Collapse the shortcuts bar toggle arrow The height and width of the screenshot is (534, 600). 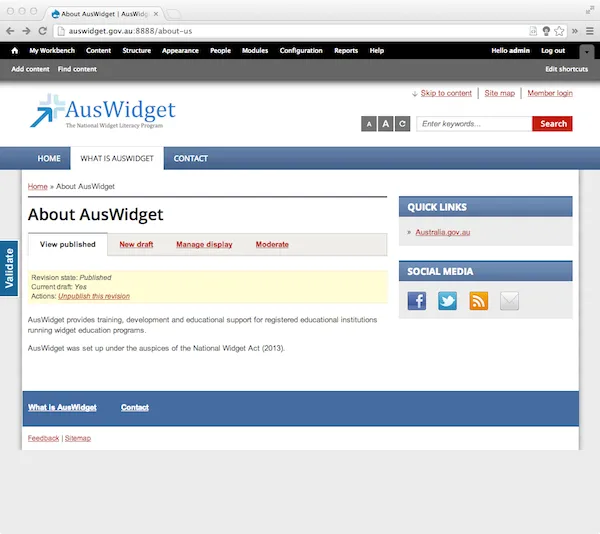coord(587,52)
